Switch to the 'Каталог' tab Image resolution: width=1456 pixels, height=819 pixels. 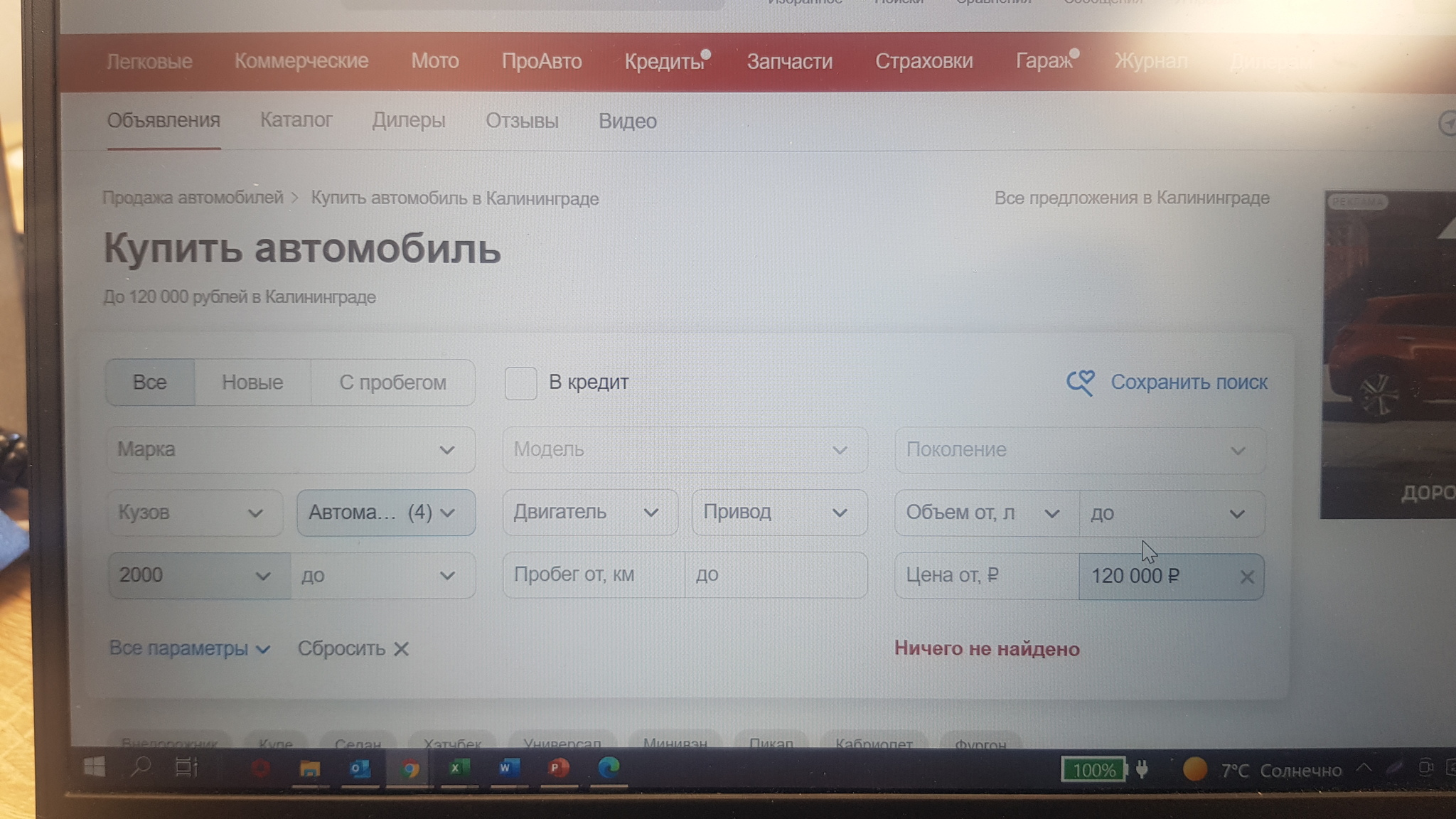(296, 120)
